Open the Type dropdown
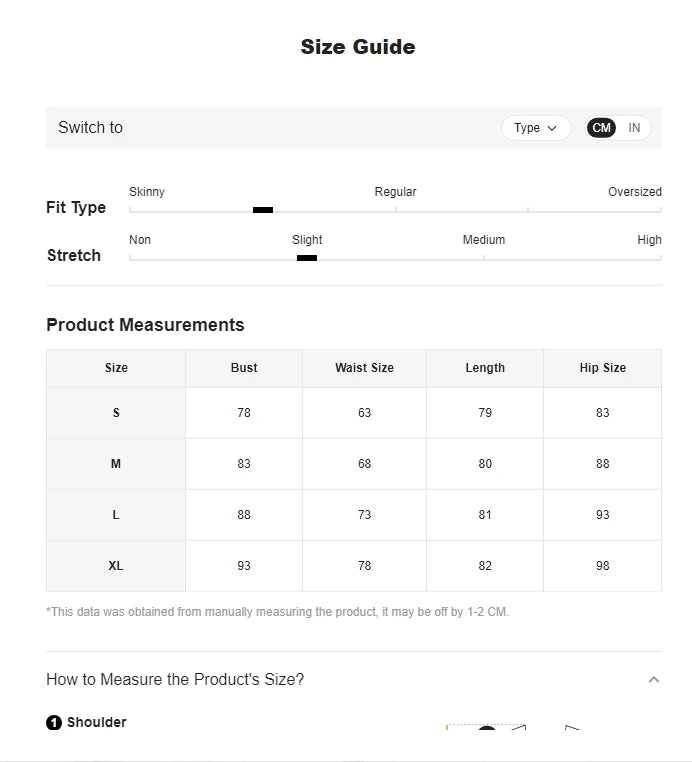This screenshot has height=762, width=692. pyautogui.click(x=536, y=128)
